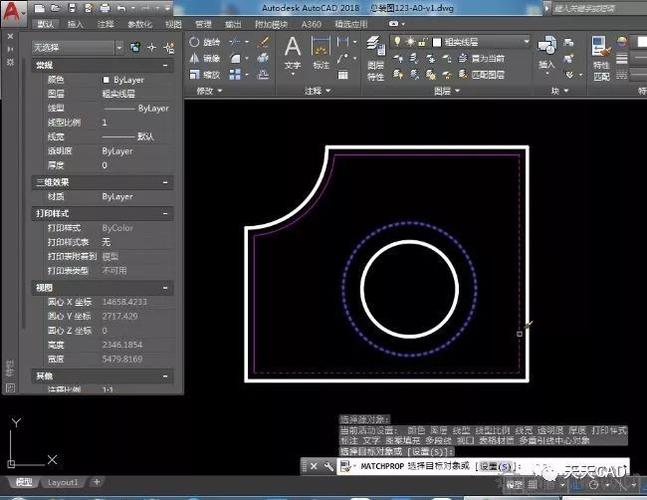Click the 设置(S) option in command line

click(x=496, y=466)
